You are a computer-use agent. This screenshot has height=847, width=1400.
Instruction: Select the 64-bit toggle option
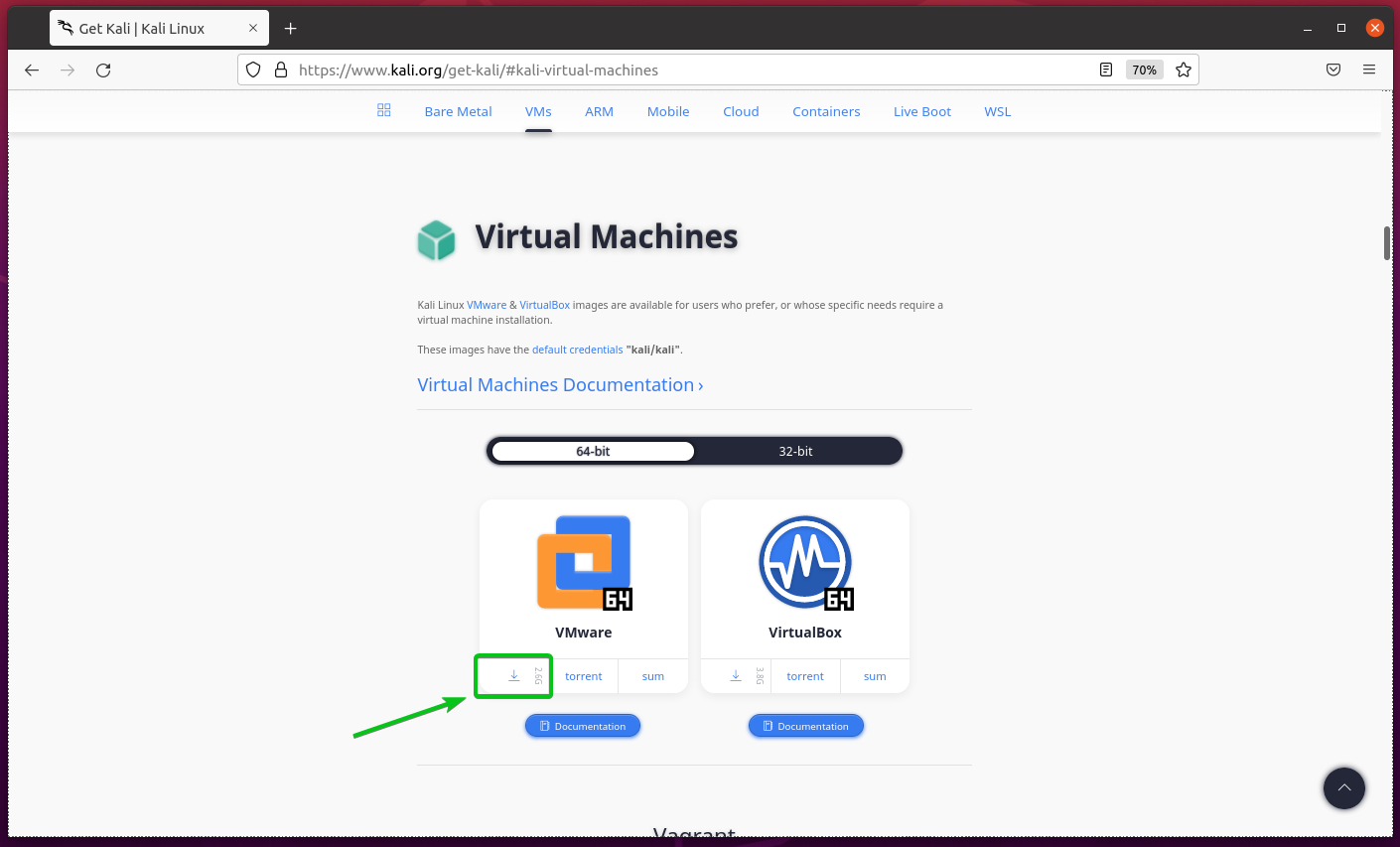[593, 452]
